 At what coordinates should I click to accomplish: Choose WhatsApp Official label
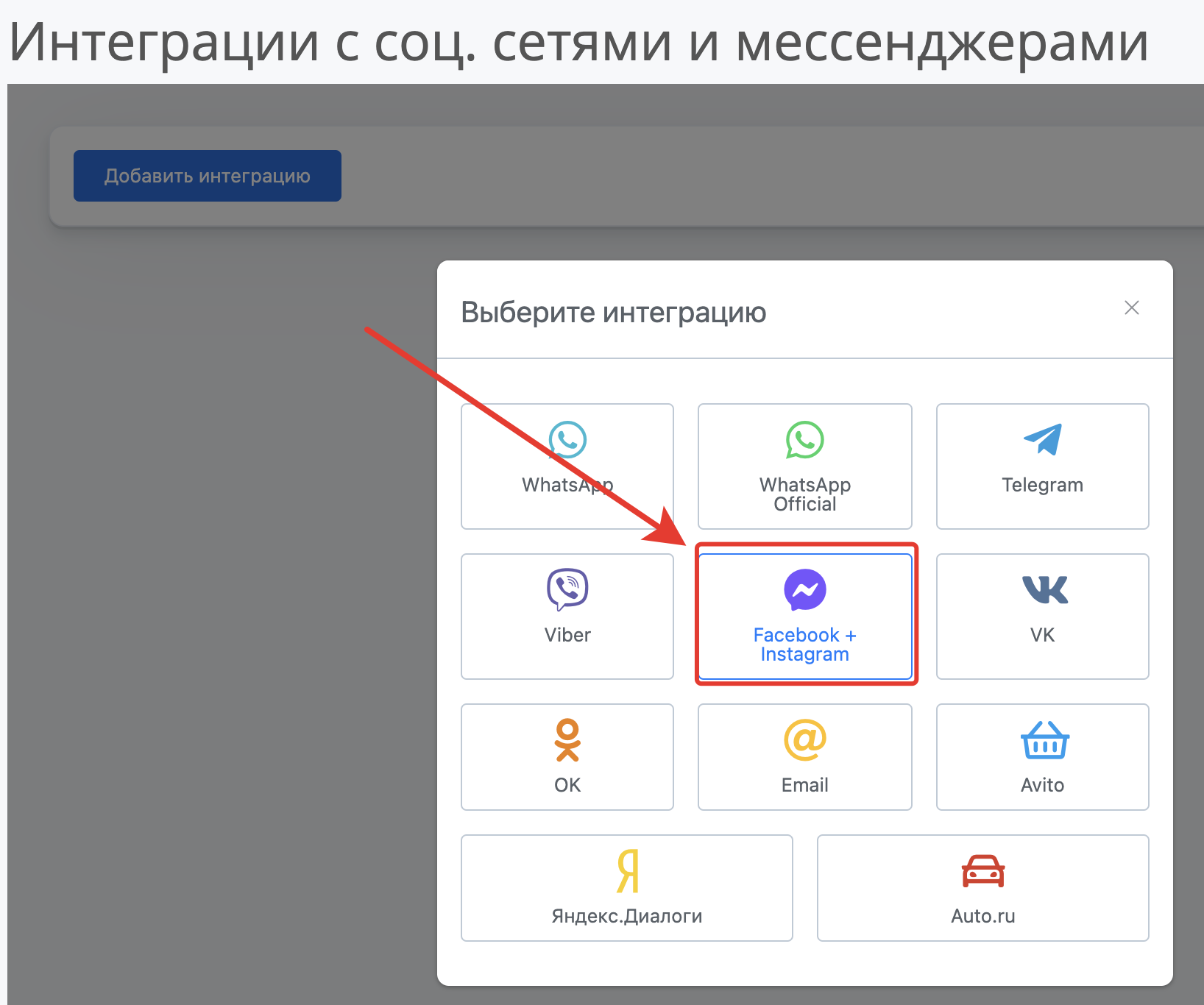(x=805, y=494)
